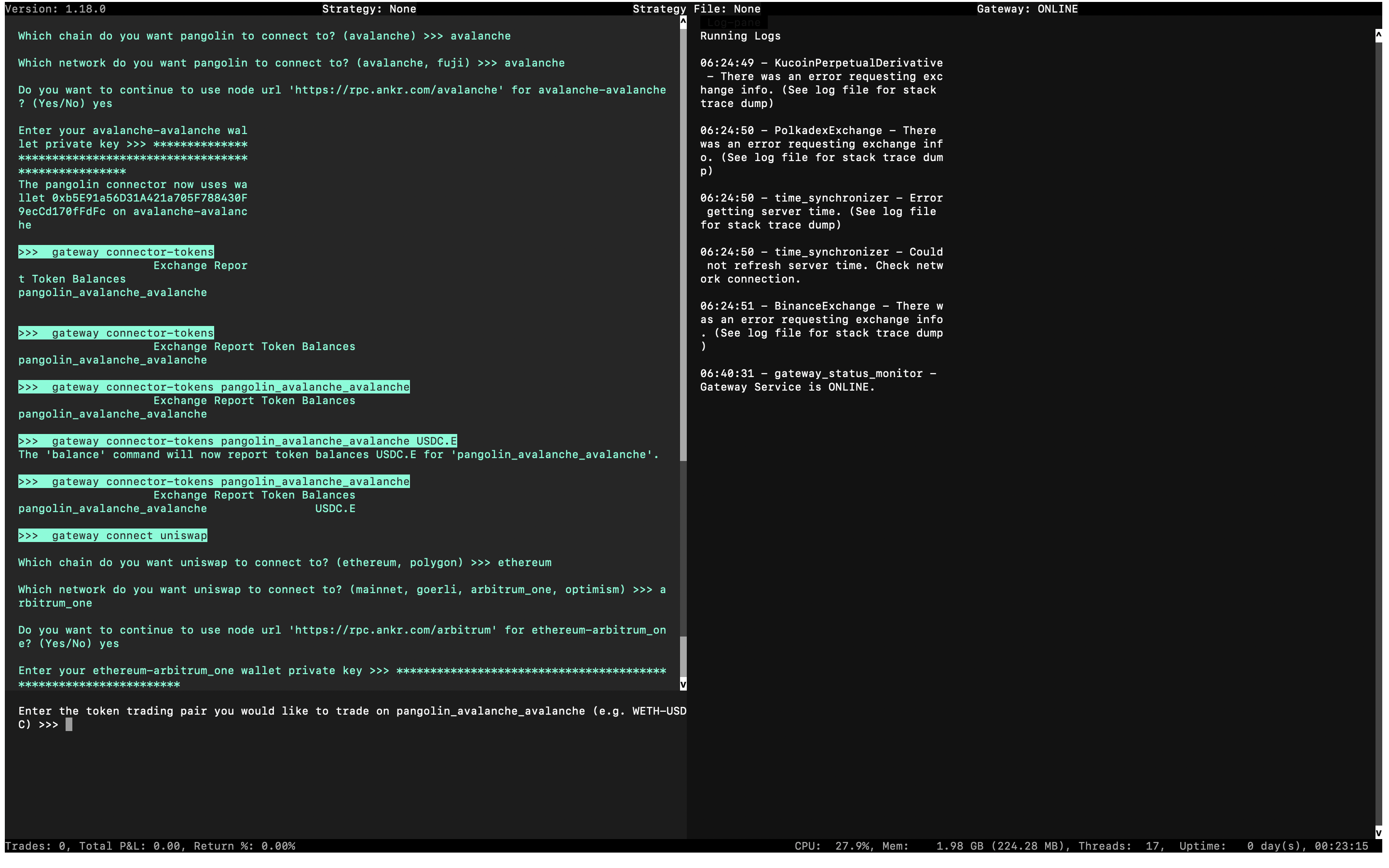Select the gateway connect uniswap command entry

point(112,535)
